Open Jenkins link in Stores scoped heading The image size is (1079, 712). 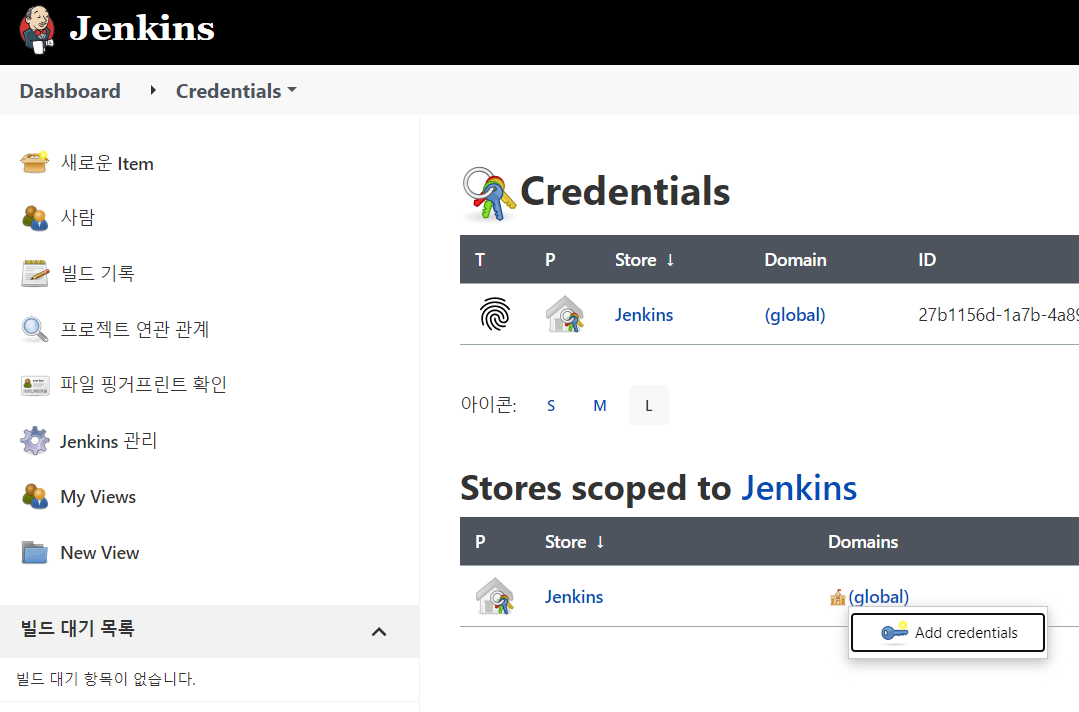point(799,488)
